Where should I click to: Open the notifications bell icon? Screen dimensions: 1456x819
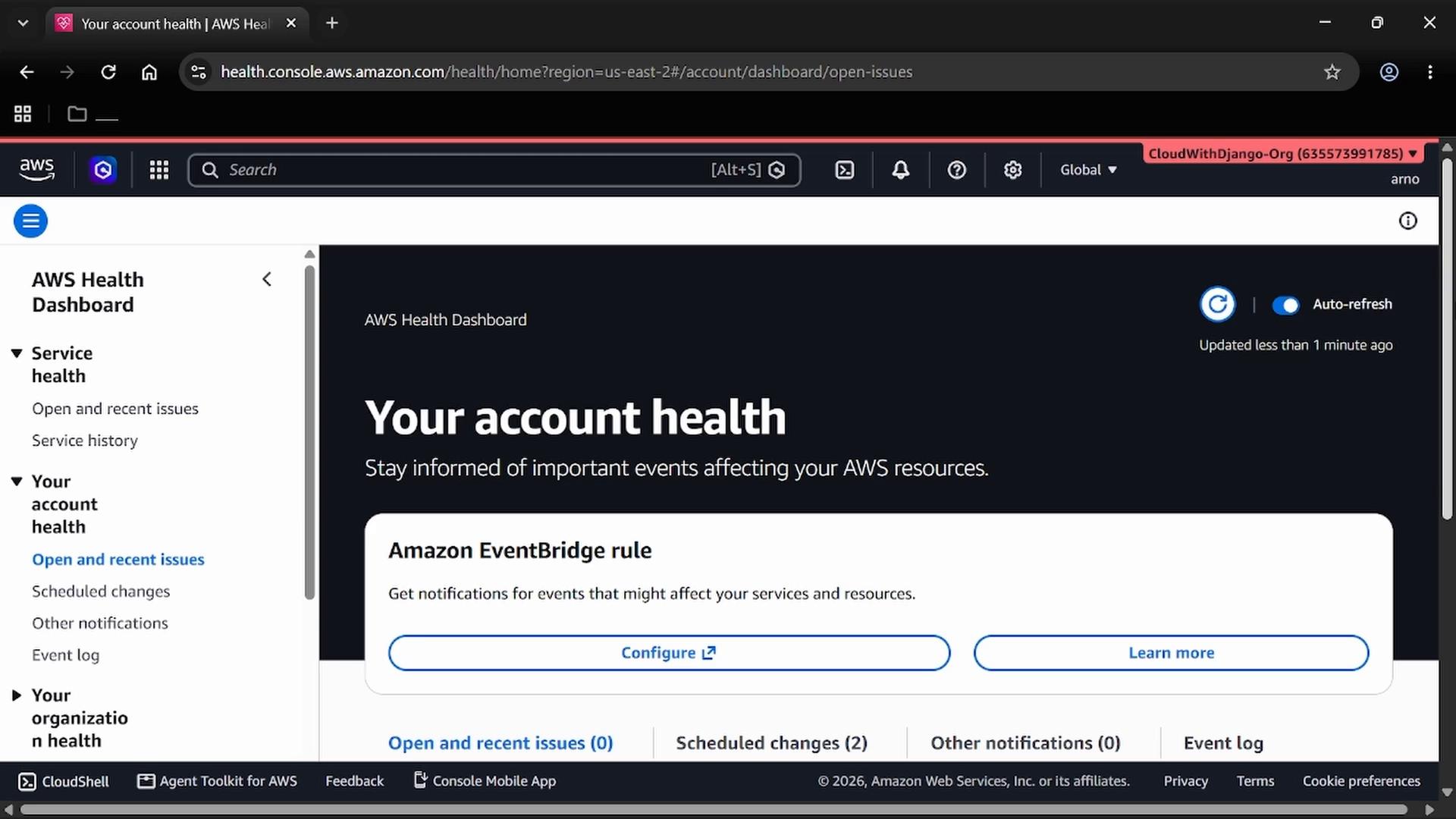pos(900,170)
